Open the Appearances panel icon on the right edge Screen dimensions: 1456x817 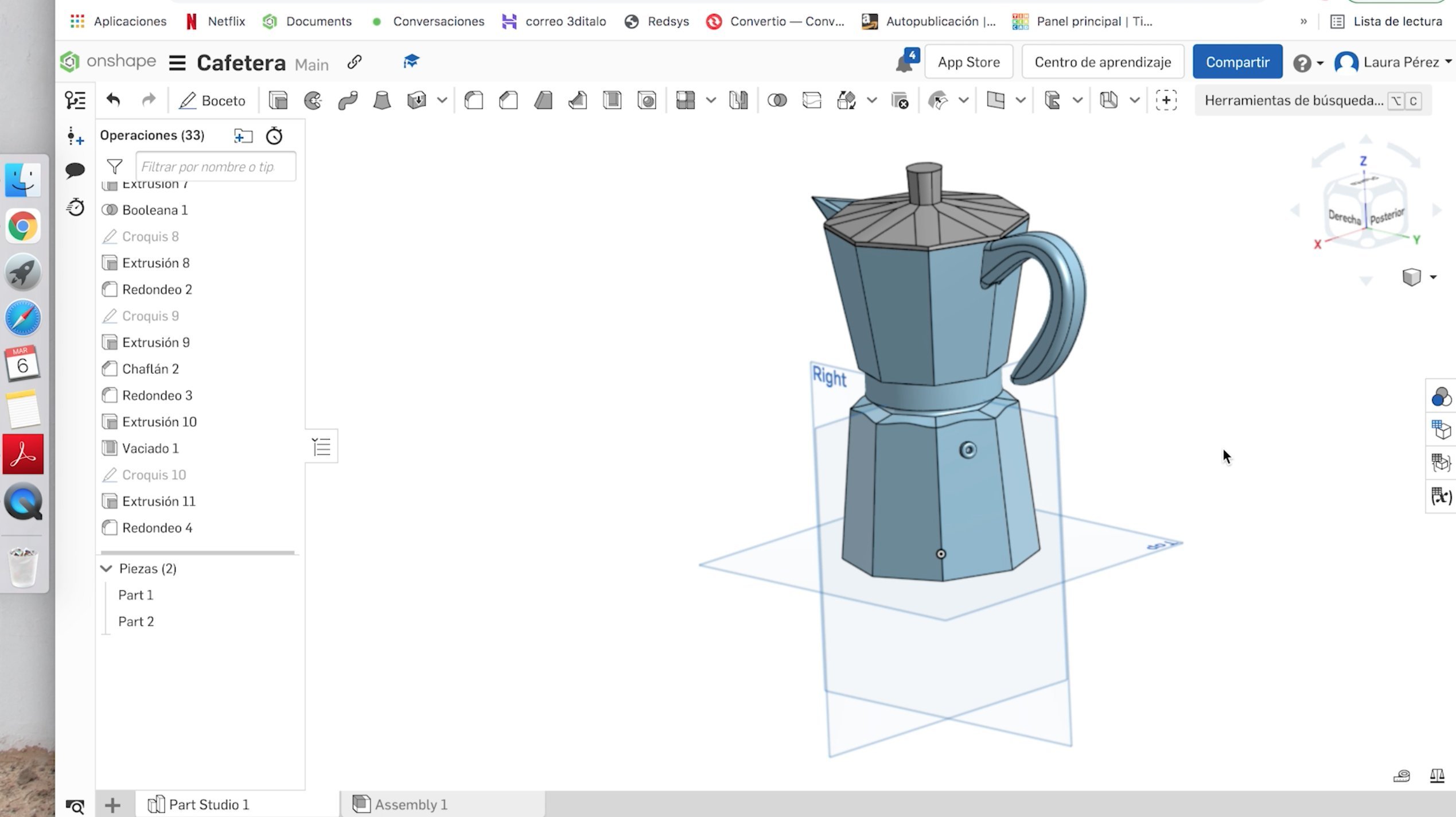tap(1441, 396)
